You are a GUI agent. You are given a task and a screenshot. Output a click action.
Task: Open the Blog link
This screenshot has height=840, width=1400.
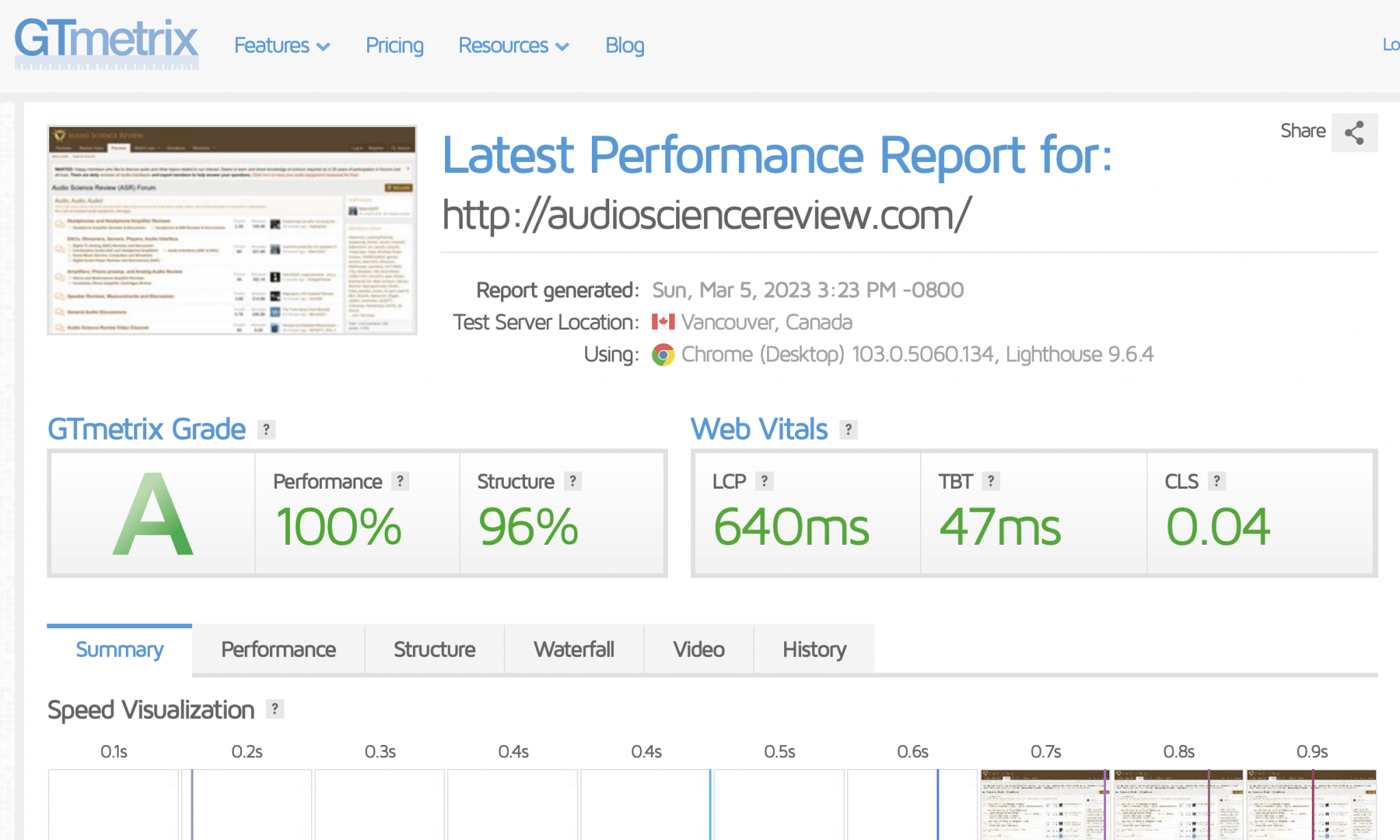point(625,46)
